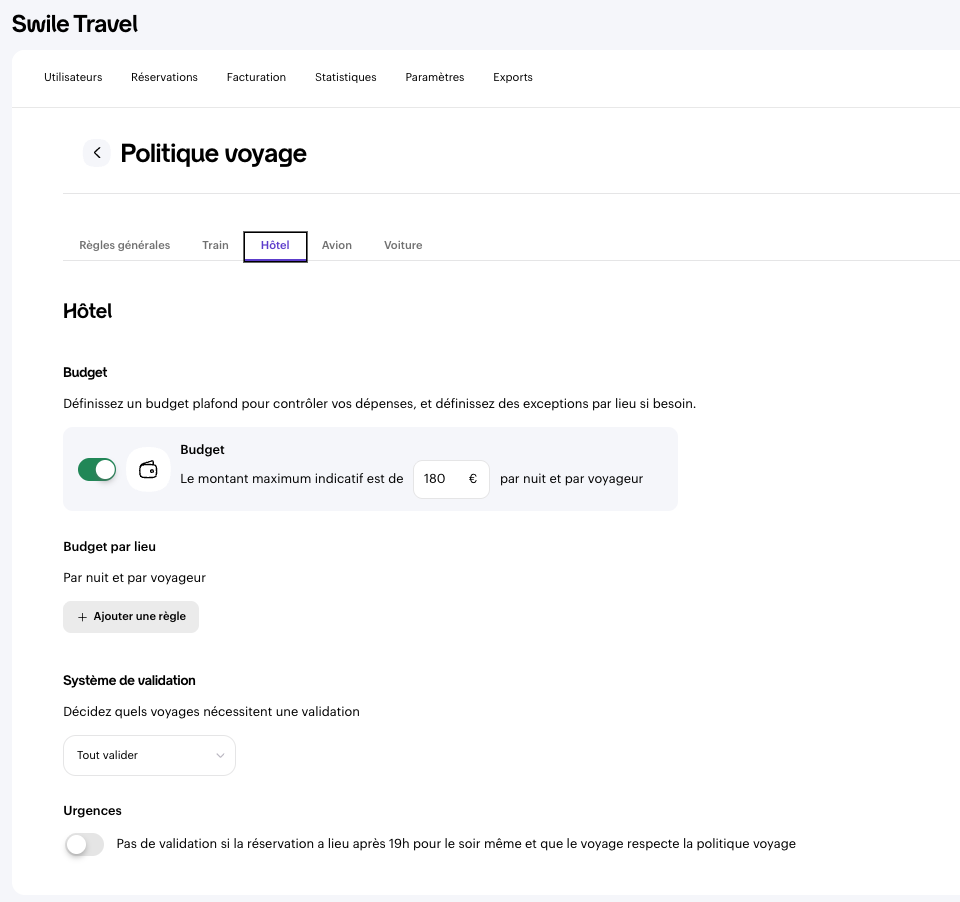Click the Swile Travel logo
Screen dimensions: 960x902
click(75, 24)
